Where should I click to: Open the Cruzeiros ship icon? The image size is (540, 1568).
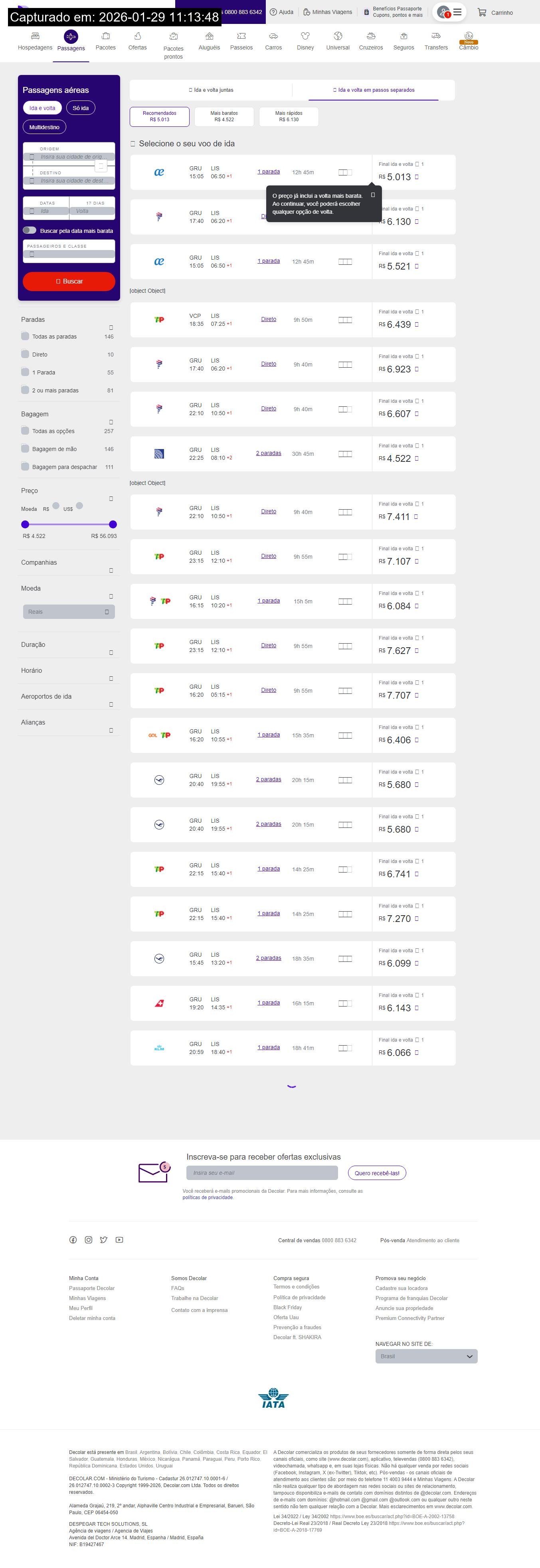(370, 36)
